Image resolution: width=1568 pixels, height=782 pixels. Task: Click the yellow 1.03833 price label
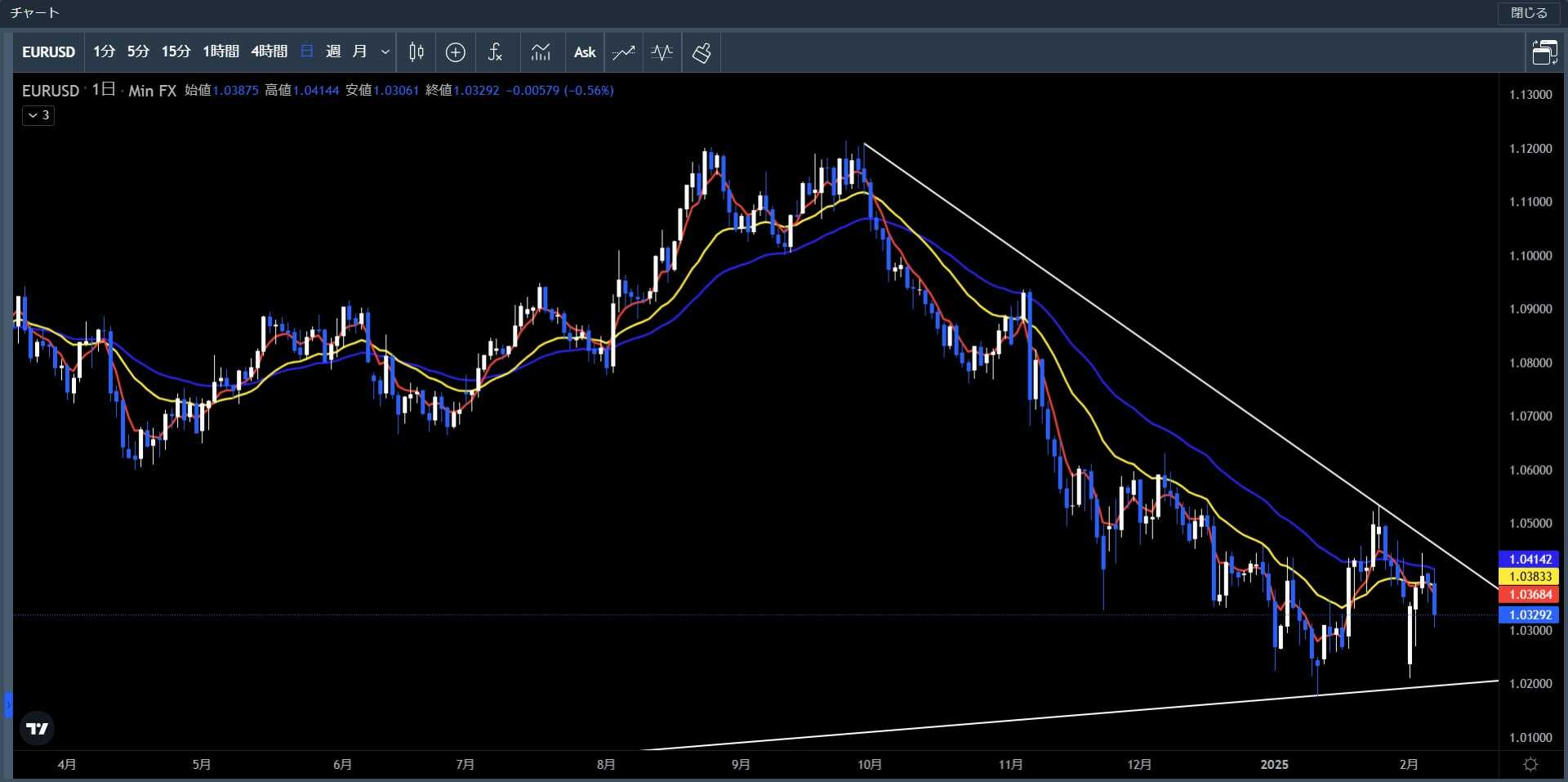tap(1530, 577)
